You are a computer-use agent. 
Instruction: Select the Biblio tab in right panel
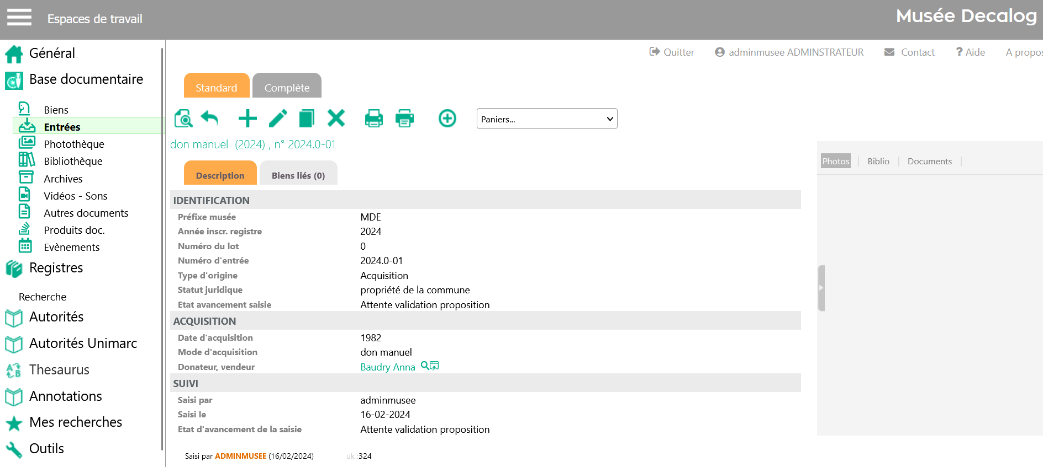(x=878, y=161)
